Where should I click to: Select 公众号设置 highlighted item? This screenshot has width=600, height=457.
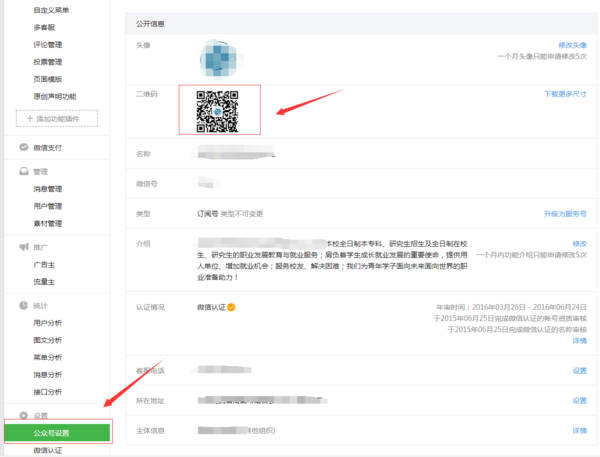point(57,433)
